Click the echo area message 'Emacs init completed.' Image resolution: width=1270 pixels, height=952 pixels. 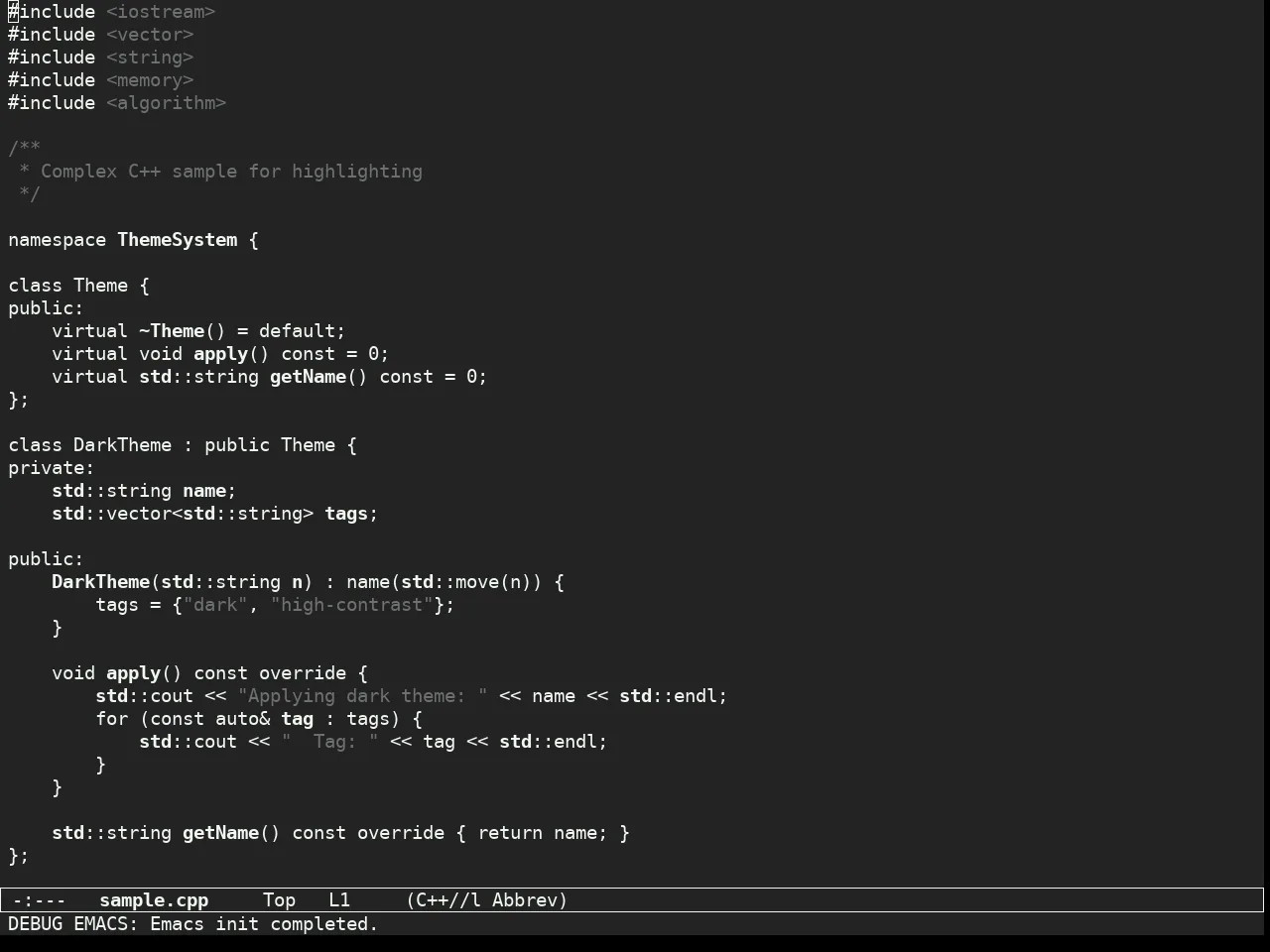(264, 924)
